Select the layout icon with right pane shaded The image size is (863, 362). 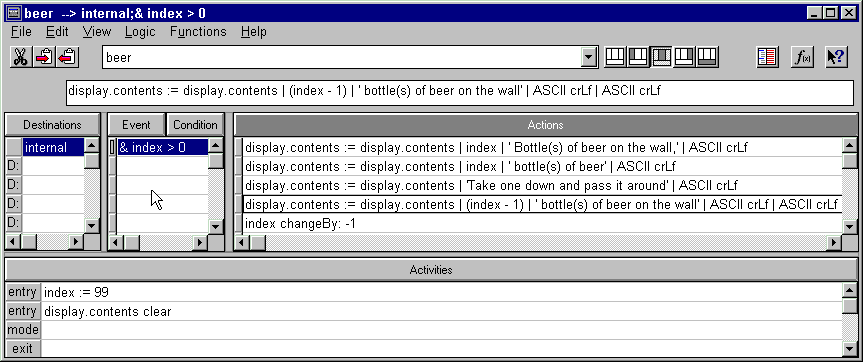[x=684, y=57]
